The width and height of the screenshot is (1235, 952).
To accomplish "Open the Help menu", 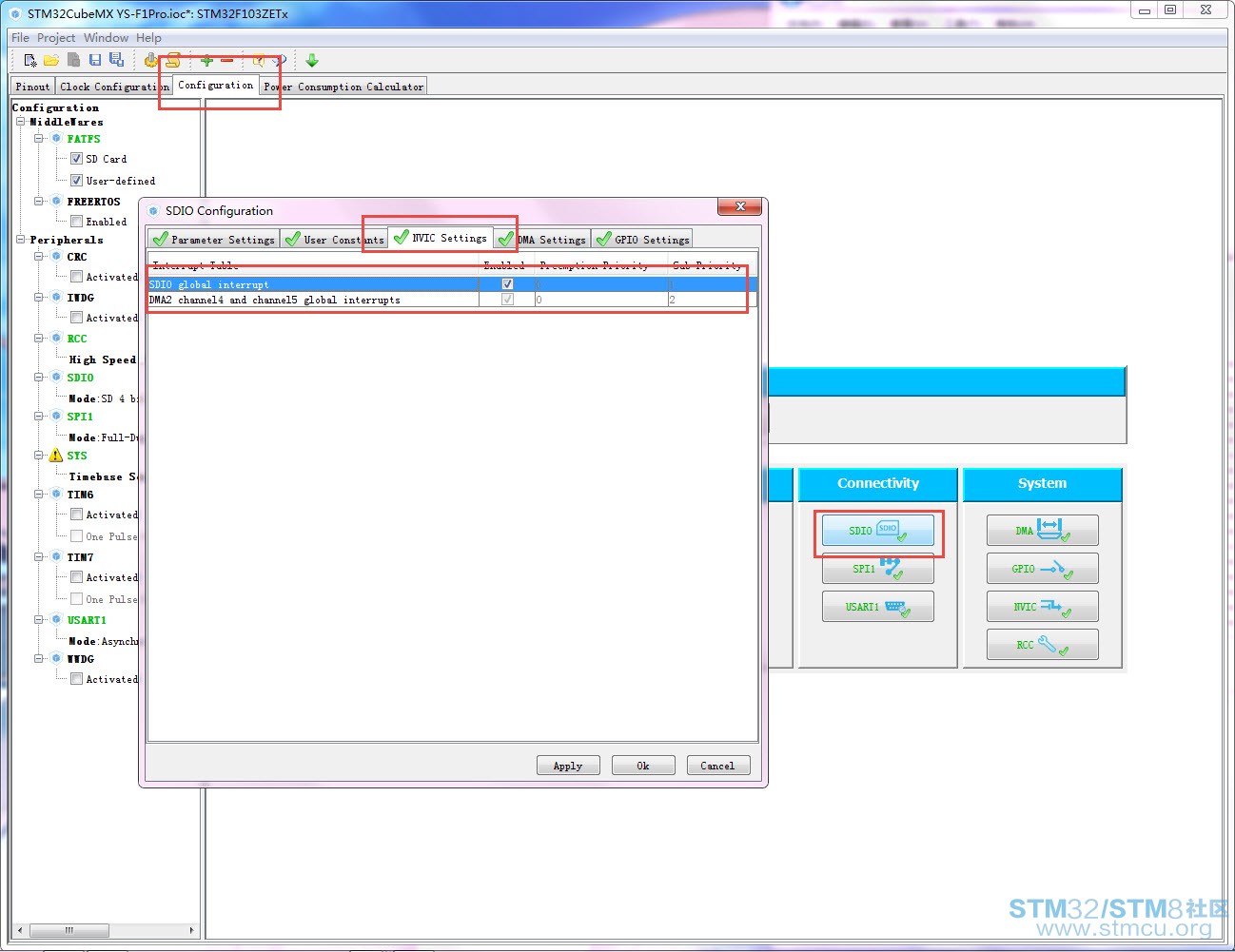I will [x=148, y=38].
